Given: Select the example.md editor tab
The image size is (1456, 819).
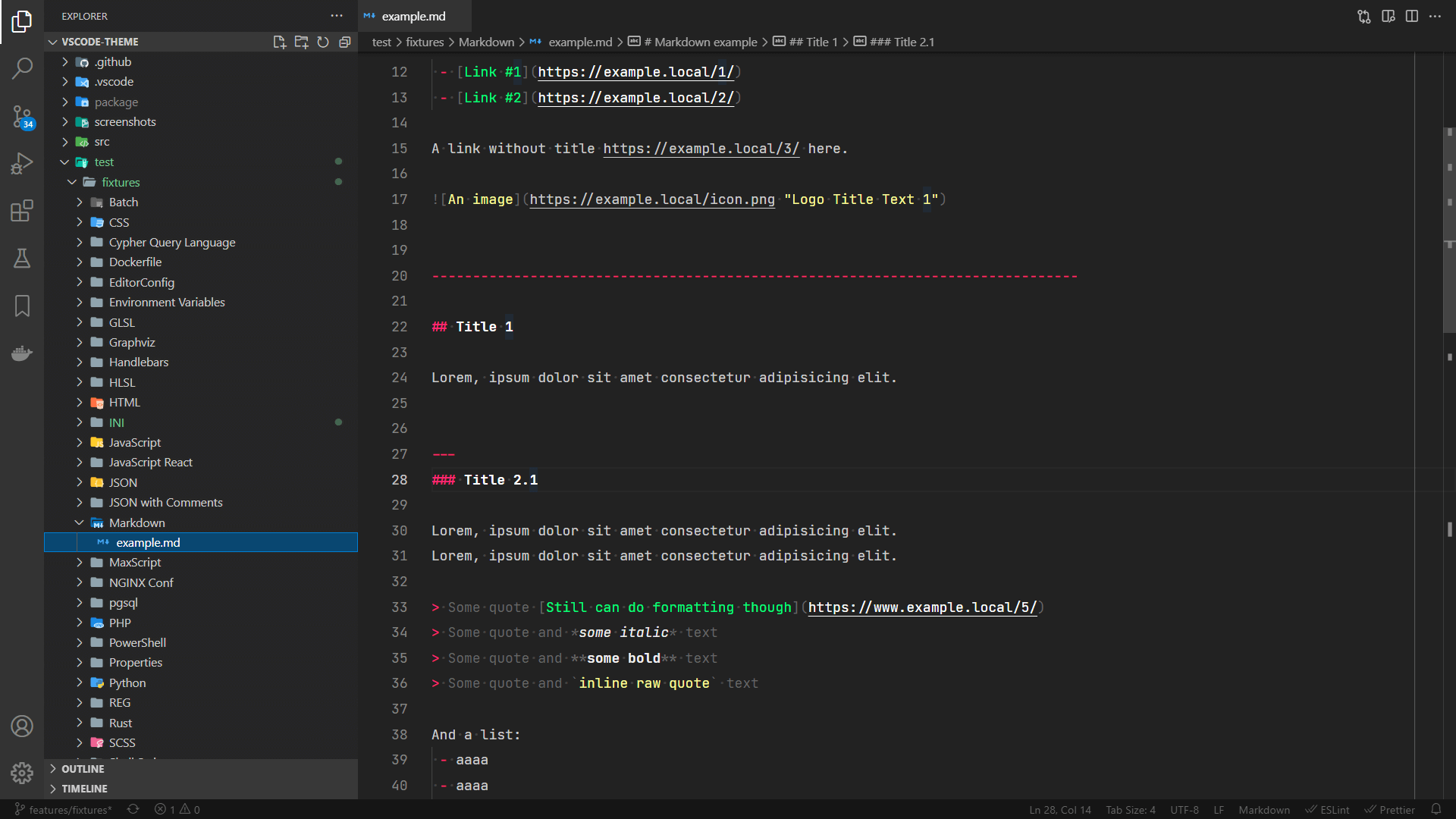Looking at the screenshot, I should pos(413,16).
